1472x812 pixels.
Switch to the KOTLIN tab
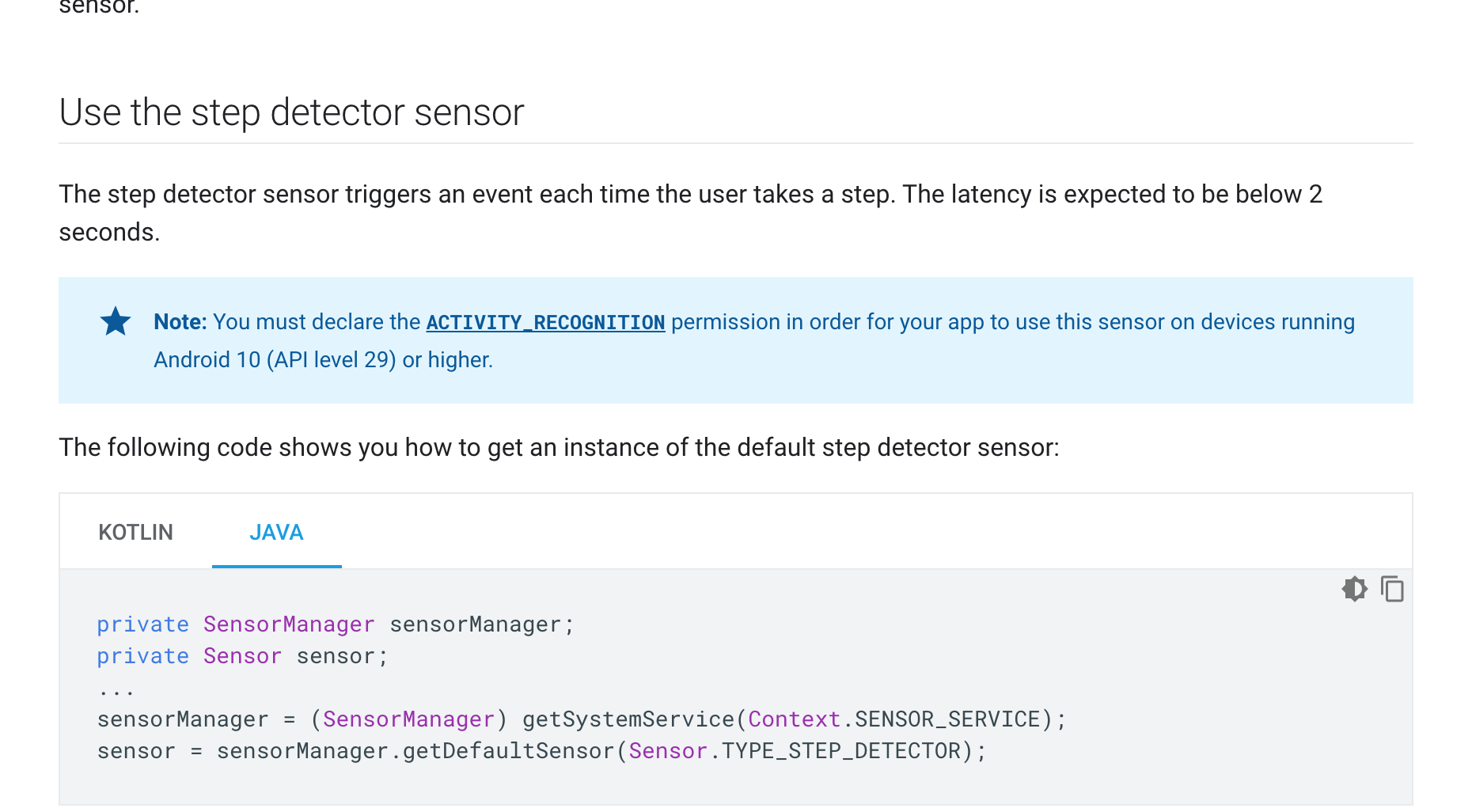point(135,532)
